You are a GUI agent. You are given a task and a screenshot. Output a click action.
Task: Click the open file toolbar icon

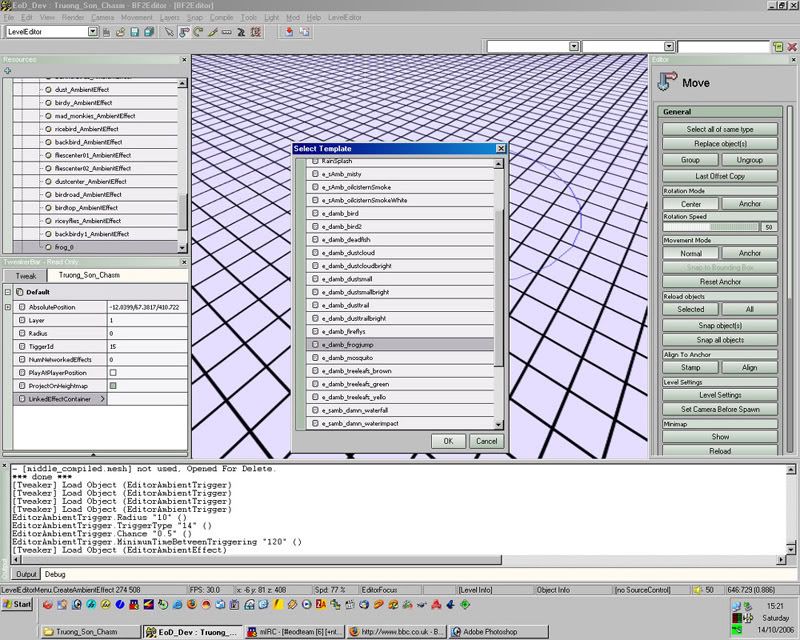[x=120, y=32]
